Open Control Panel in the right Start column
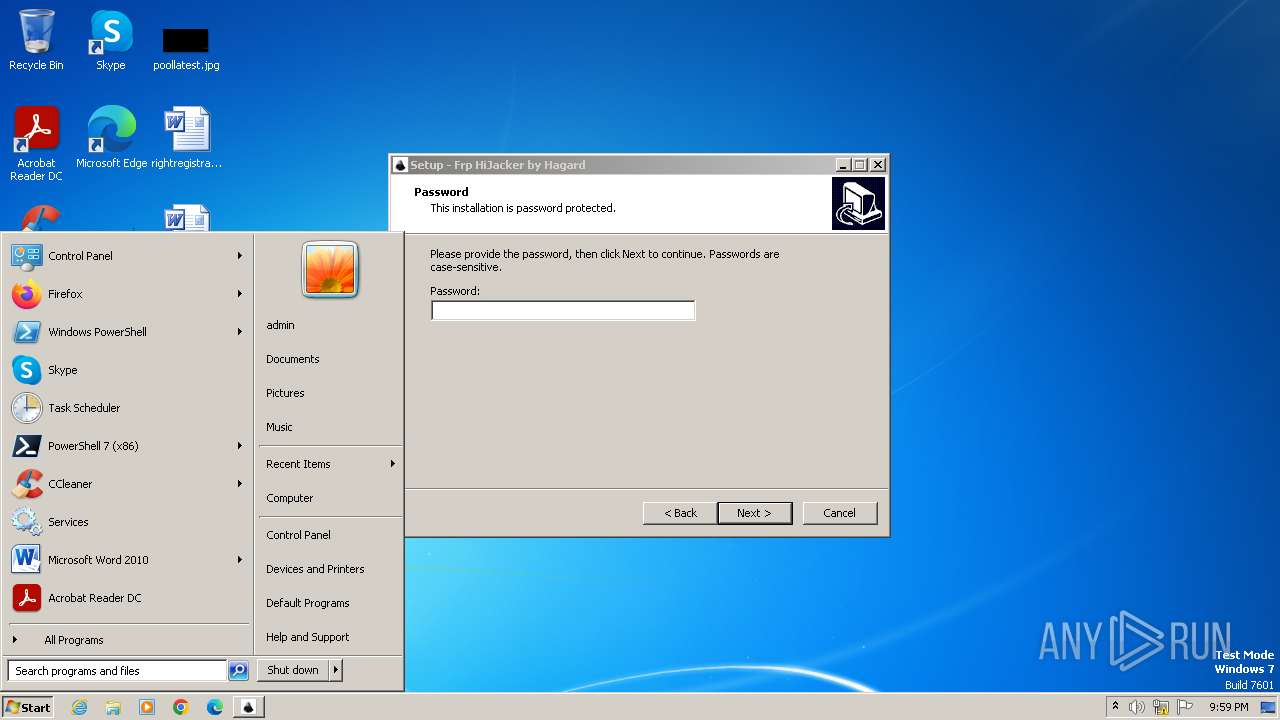The height and width of the screenshot is (720, 1280). (x=330, y=535)
